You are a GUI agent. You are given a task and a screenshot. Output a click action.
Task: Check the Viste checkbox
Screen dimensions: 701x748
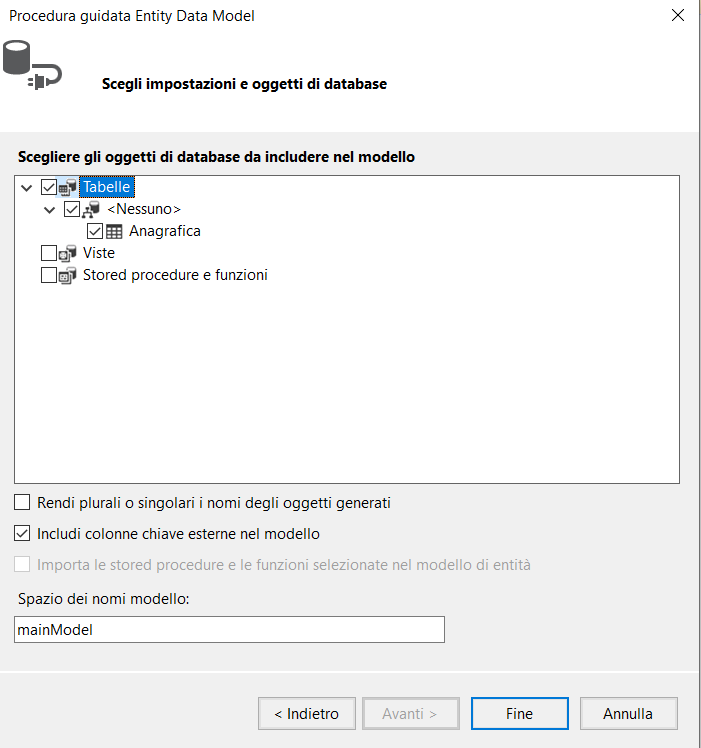[49, 253]
